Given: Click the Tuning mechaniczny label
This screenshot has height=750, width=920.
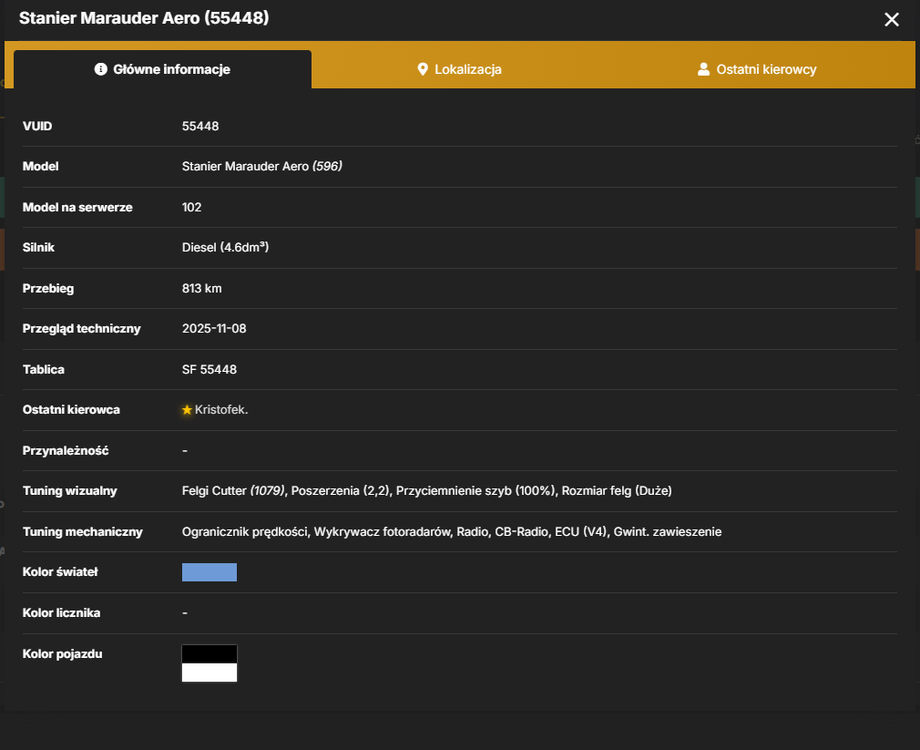Looking at the screenshot, I should (x=83, y=532).
